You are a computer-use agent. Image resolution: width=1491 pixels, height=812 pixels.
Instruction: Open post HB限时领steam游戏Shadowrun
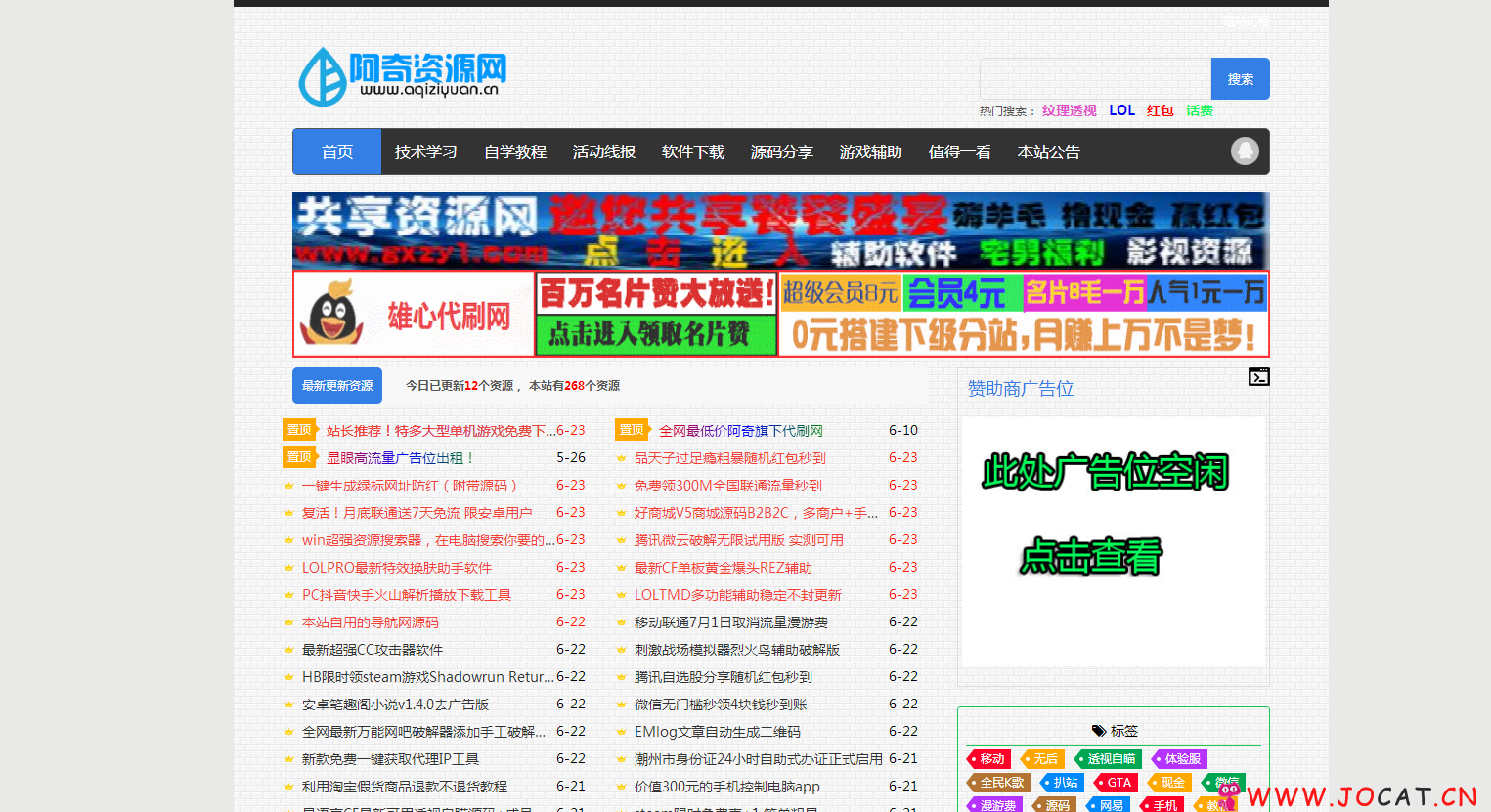(x=428, y=677)
